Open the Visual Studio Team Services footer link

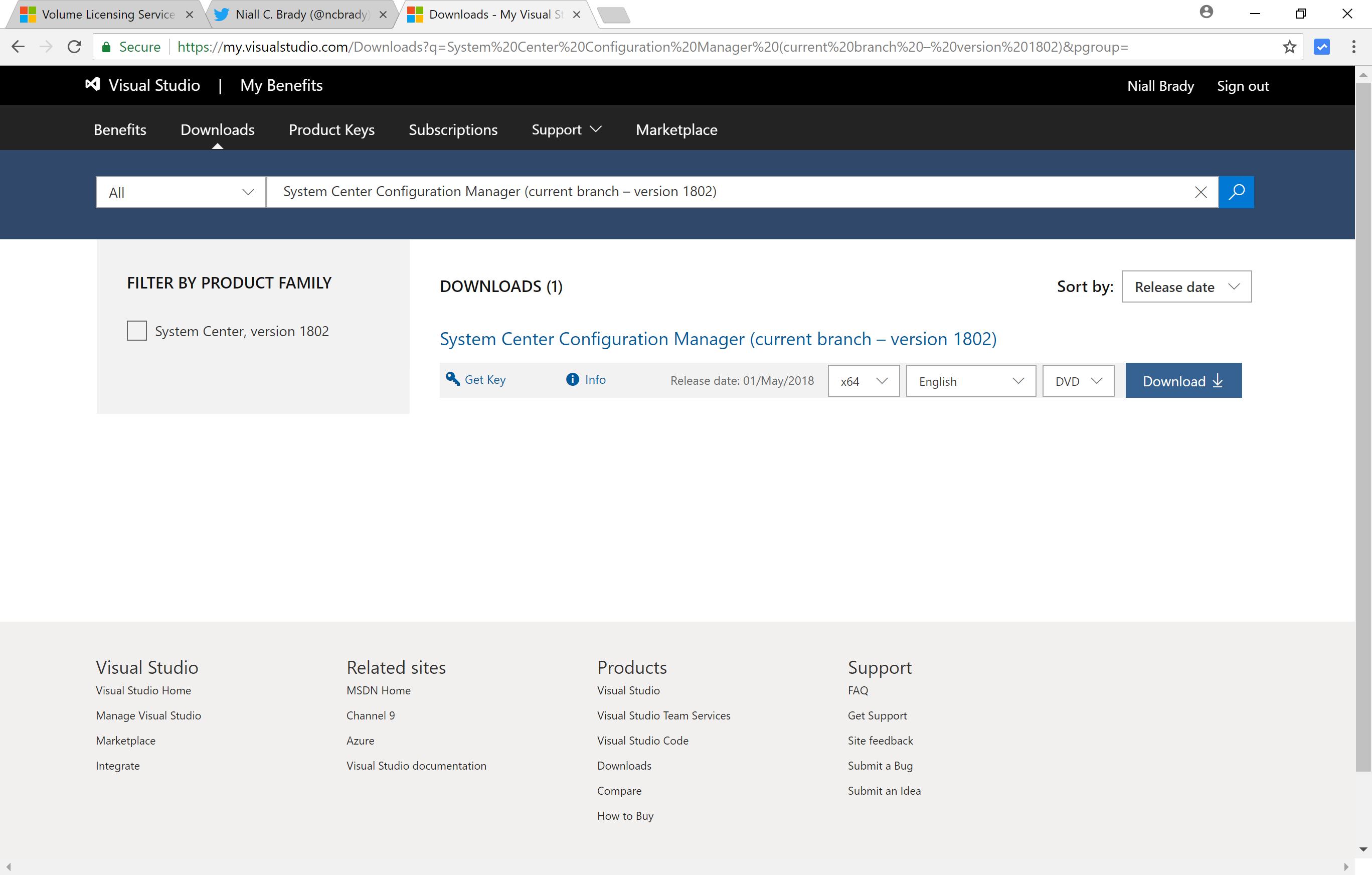pos(663,715)
